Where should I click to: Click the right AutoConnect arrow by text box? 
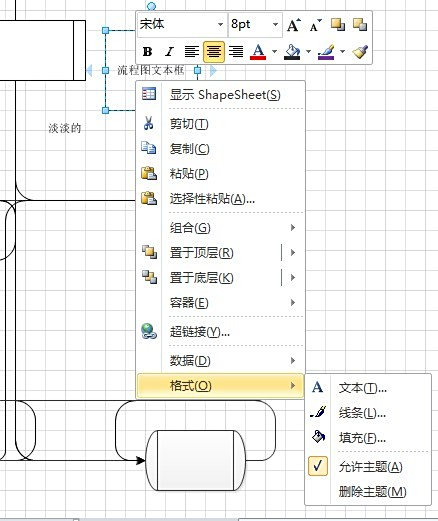tap(213, 70)
